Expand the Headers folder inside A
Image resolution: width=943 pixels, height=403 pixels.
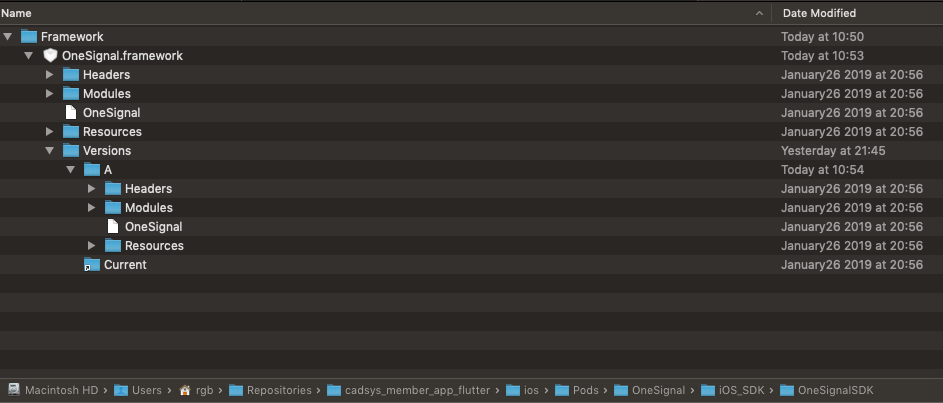[92, 189]
